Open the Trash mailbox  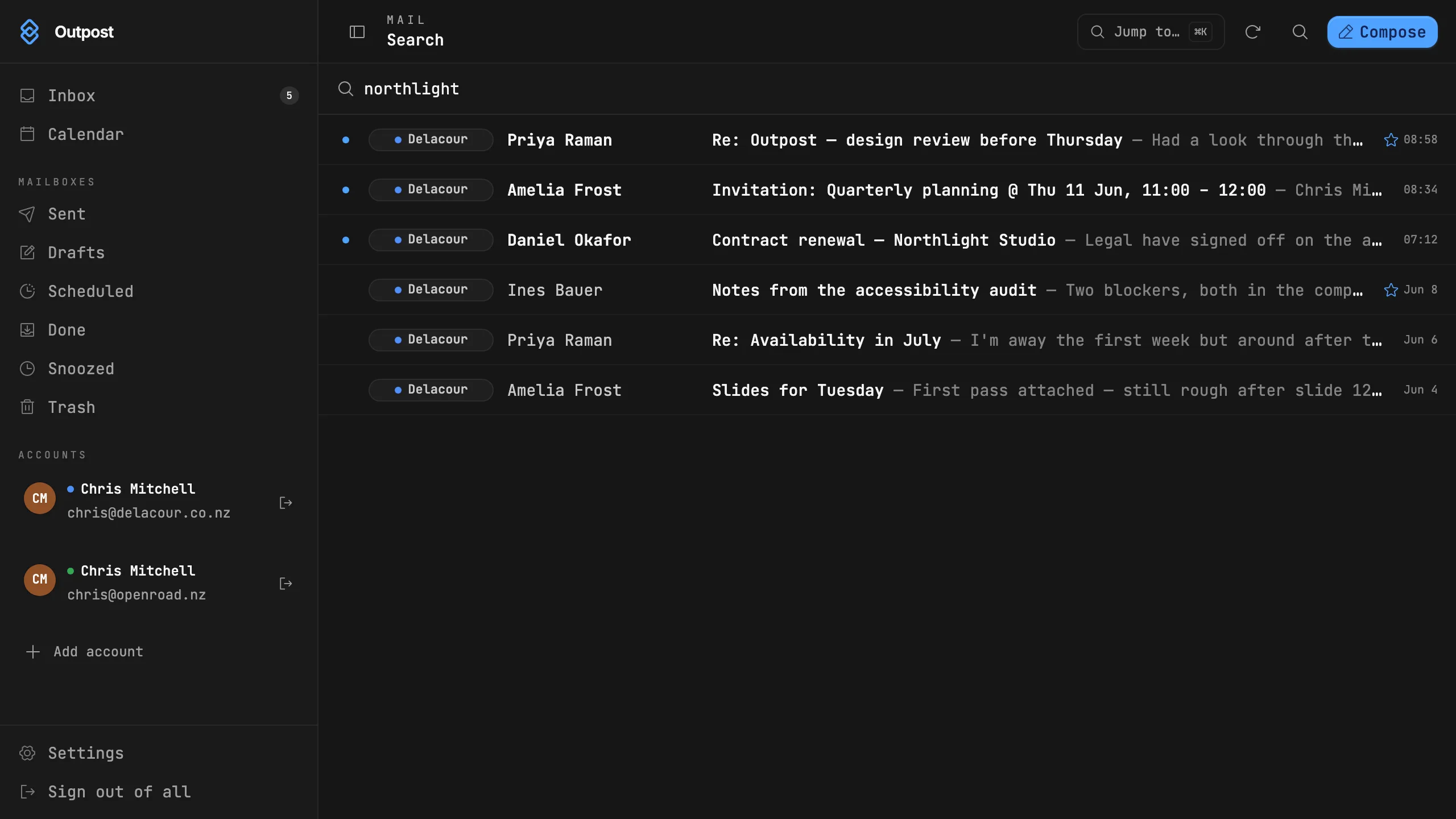pos(159,407)
